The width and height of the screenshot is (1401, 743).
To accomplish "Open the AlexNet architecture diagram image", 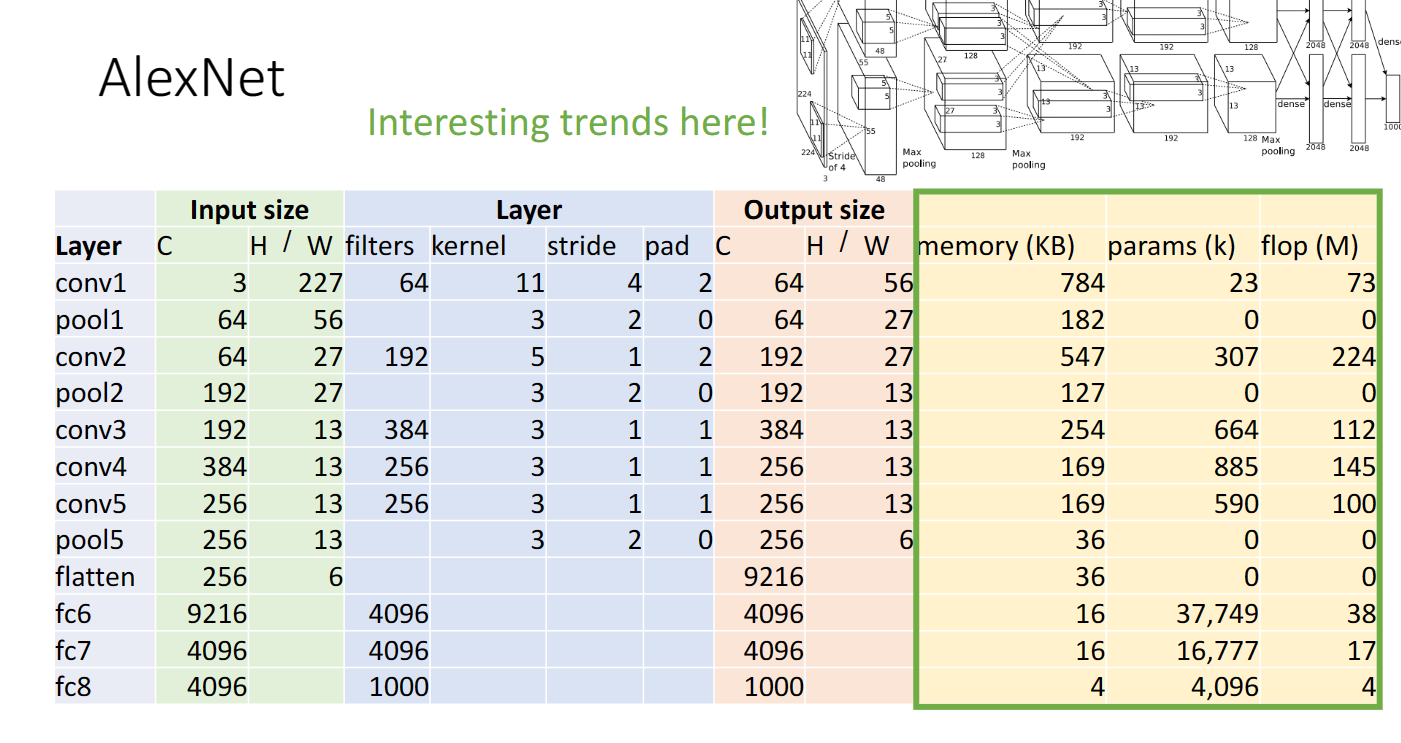I will 1098,91.
